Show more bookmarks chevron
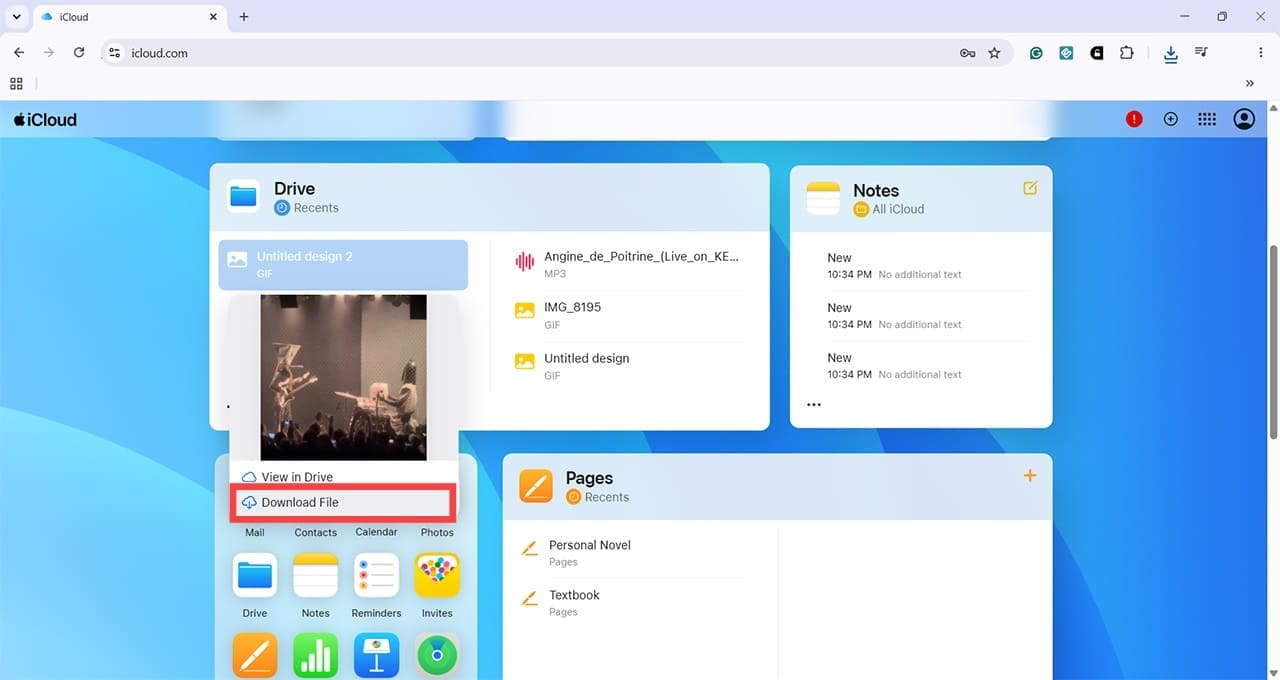Screen dimensions: 1280x680 tap(1250, 83)
